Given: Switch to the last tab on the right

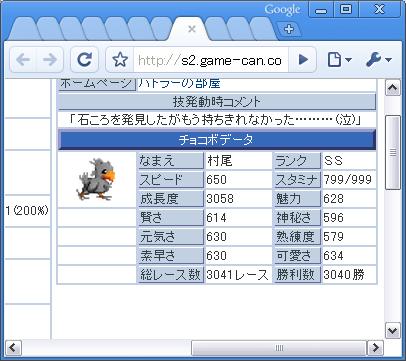Looking at the screenshot, I should [x=262, y=29].
